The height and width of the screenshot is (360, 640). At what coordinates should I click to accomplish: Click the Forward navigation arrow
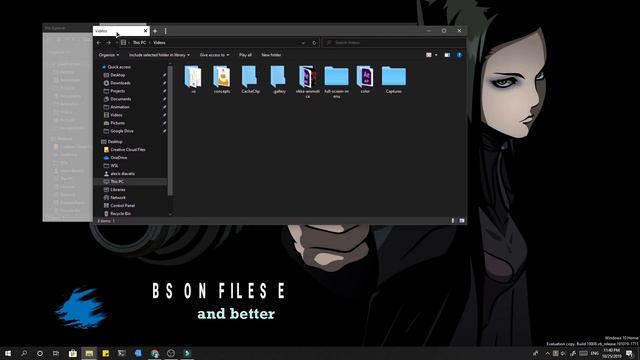pos(109,42)
